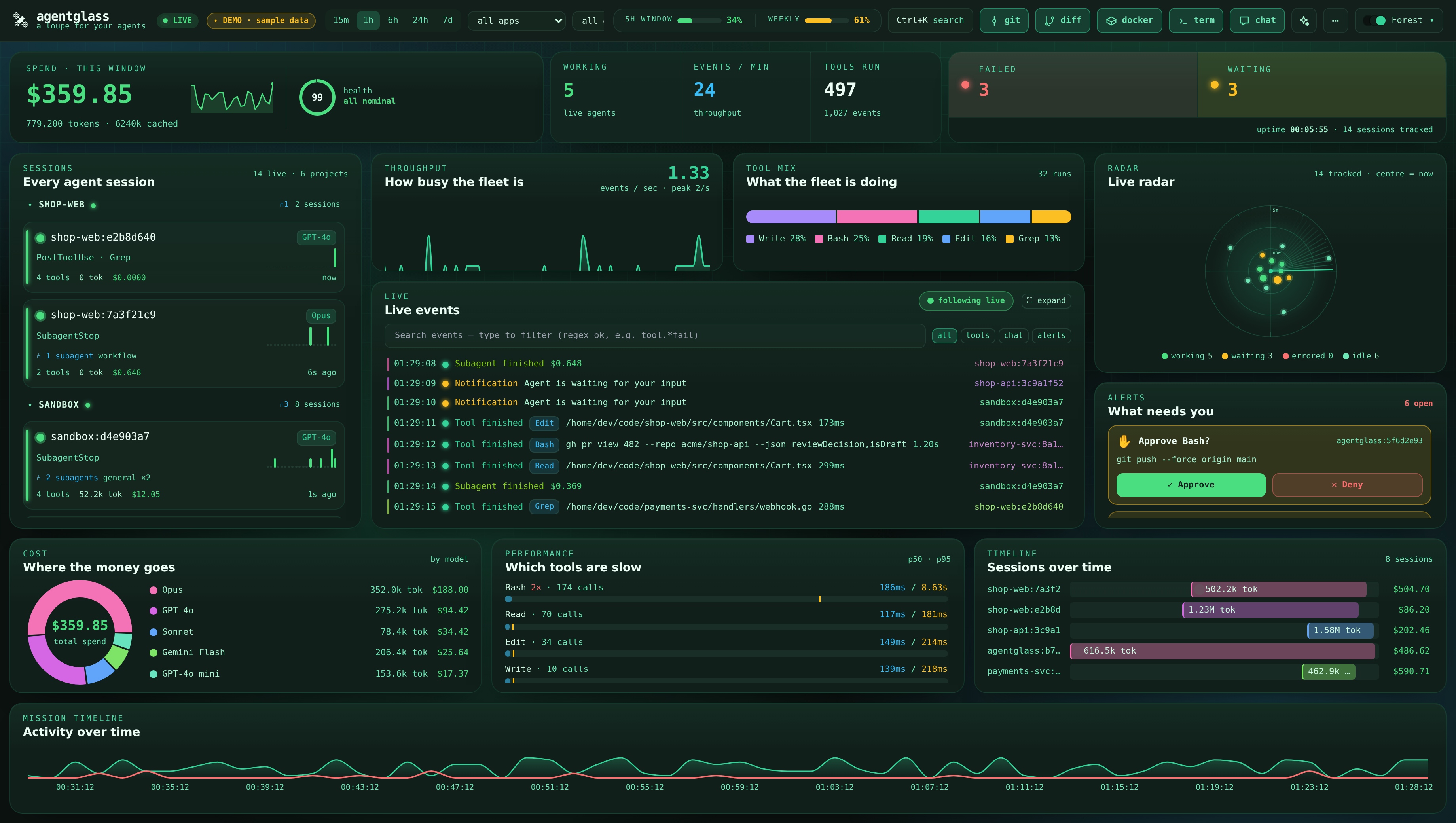
Task: Click '2 sessions' count of SHOP-WEB group
Action: click(x=317, y=204)
